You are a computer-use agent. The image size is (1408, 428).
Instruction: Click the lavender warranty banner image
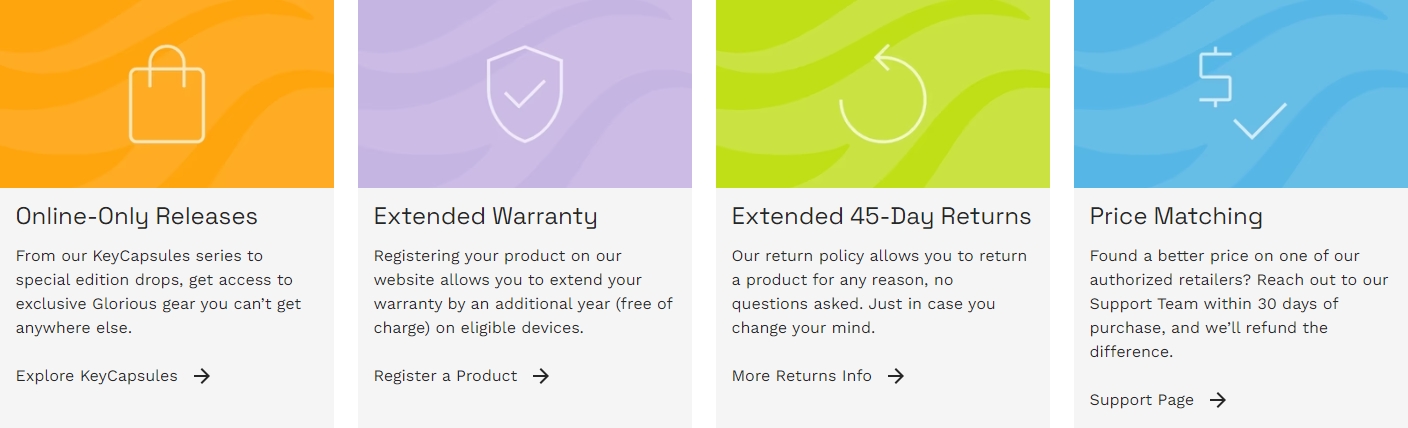pyautogui.click(x=525, y=94)
